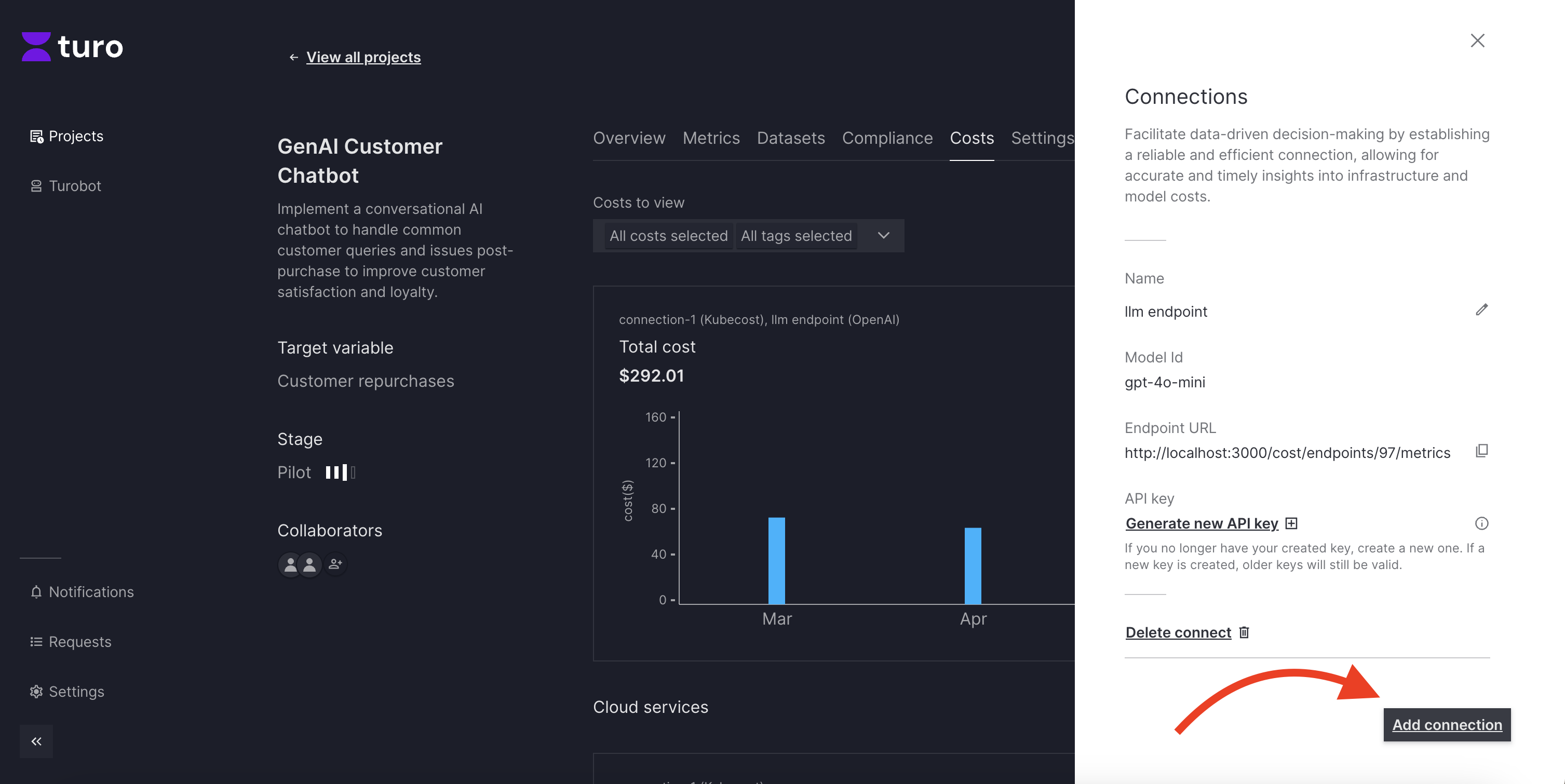The image size is (1565, 784).
Task: Click the trash icon beside Delete connect
Action: coord(1244,632)
